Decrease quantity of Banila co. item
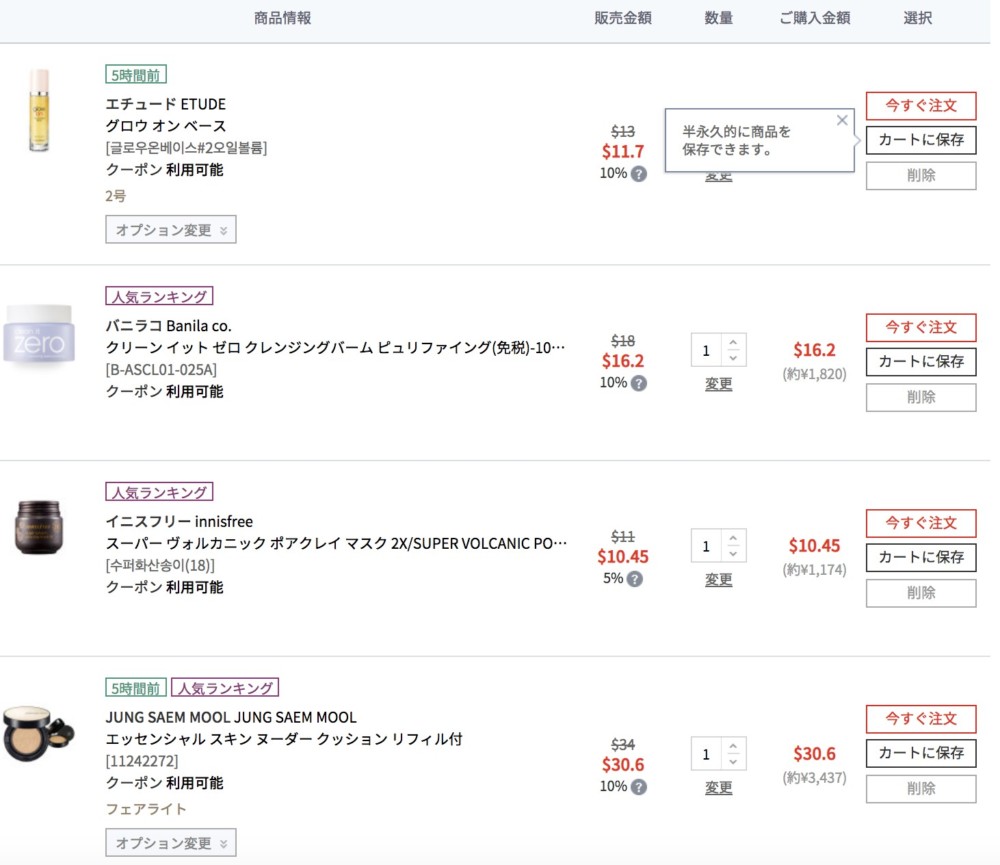The width and height of the screenshot is (1000, 865). (733, 358)
